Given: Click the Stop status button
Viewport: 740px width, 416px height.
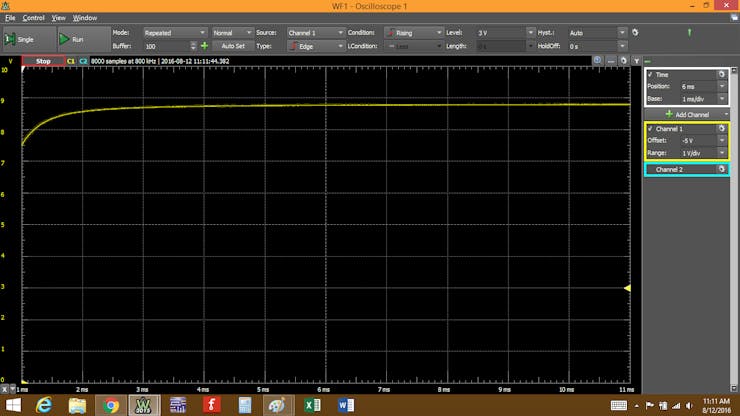Looking at the screenshot, I should (43, 61).
